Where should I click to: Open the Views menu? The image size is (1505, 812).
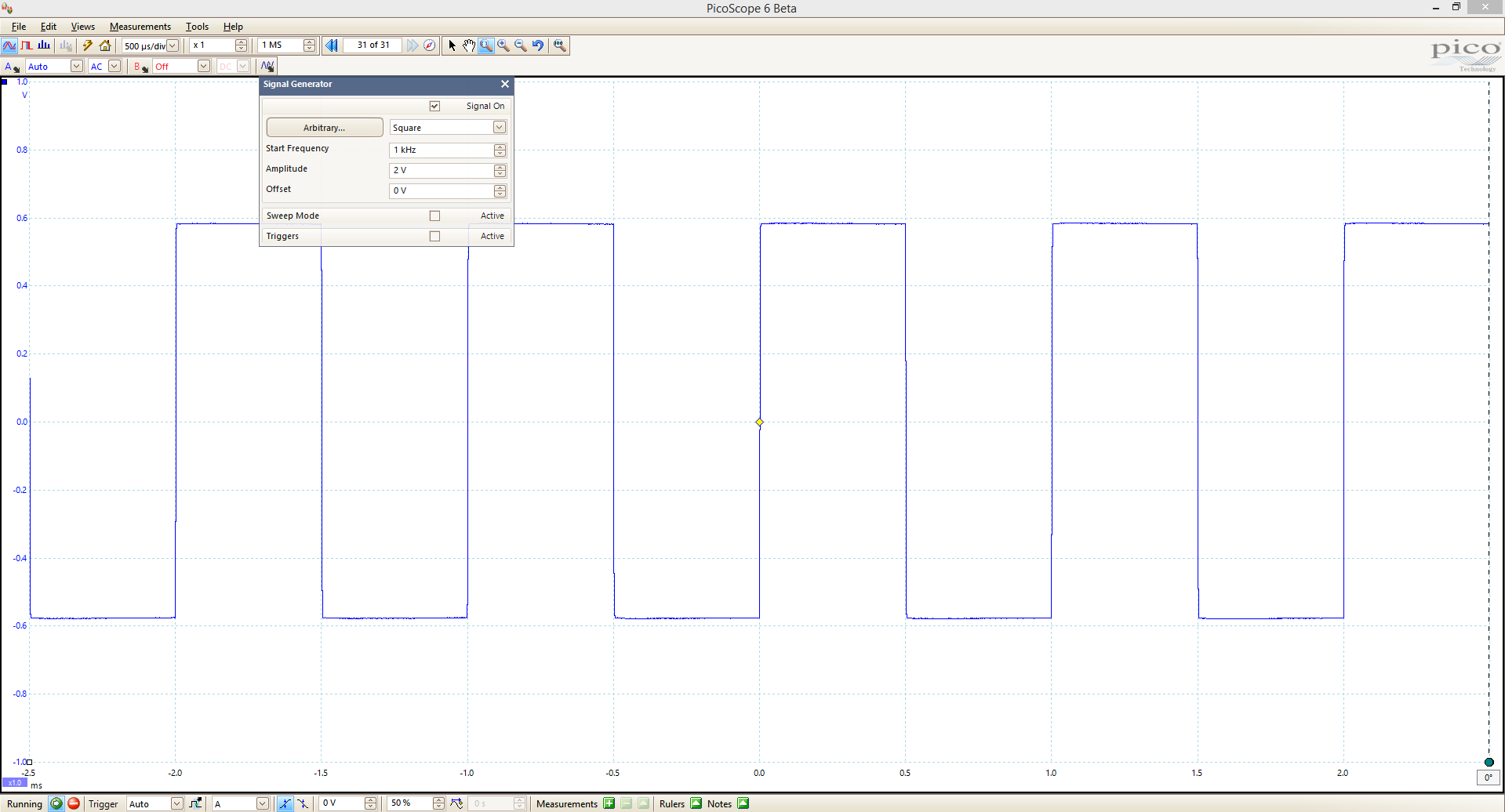pyautogui.click(x=83, y=27)
